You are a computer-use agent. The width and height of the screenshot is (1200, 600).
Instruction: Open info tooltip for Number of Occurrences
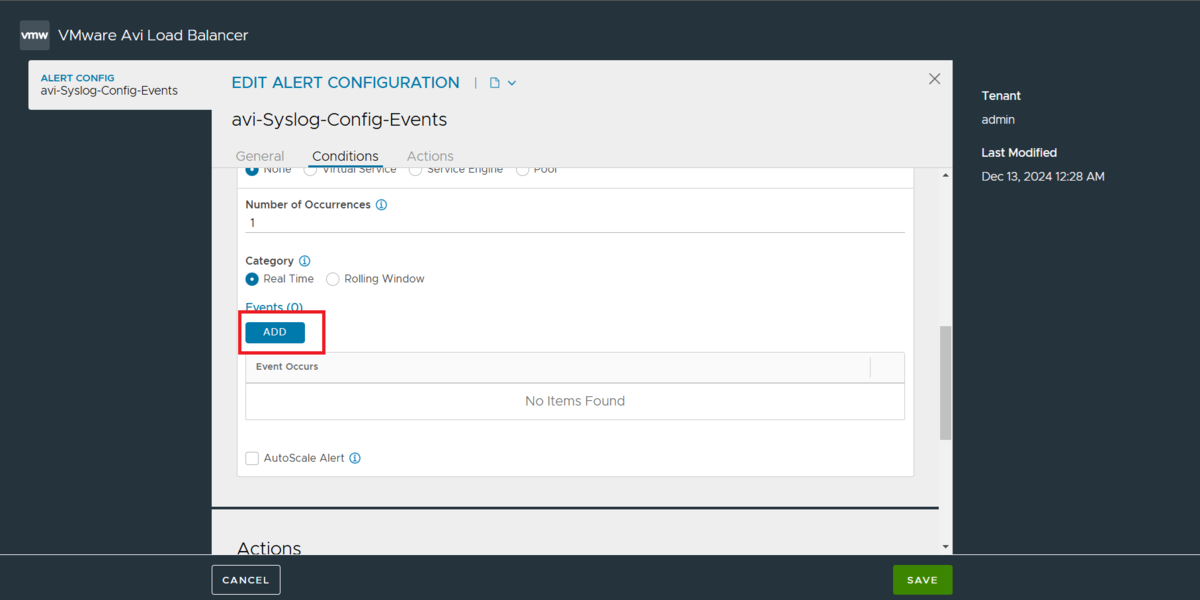click(381, 205)
